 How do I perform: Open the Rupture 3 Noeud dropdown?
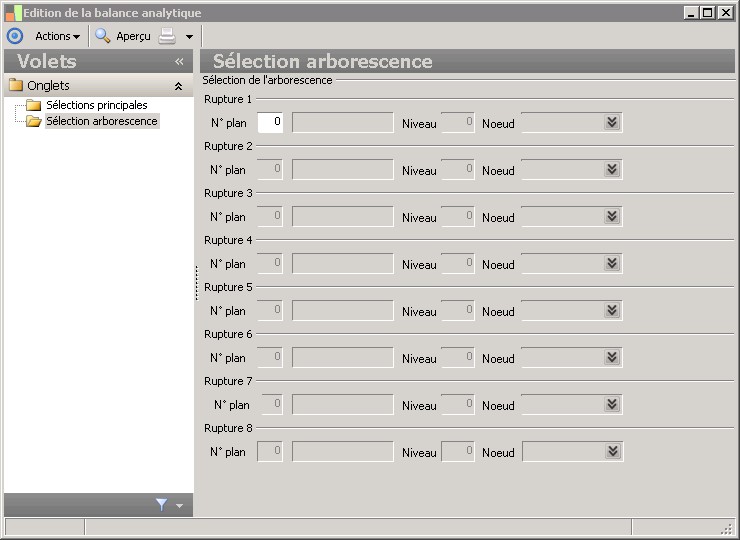612,217
